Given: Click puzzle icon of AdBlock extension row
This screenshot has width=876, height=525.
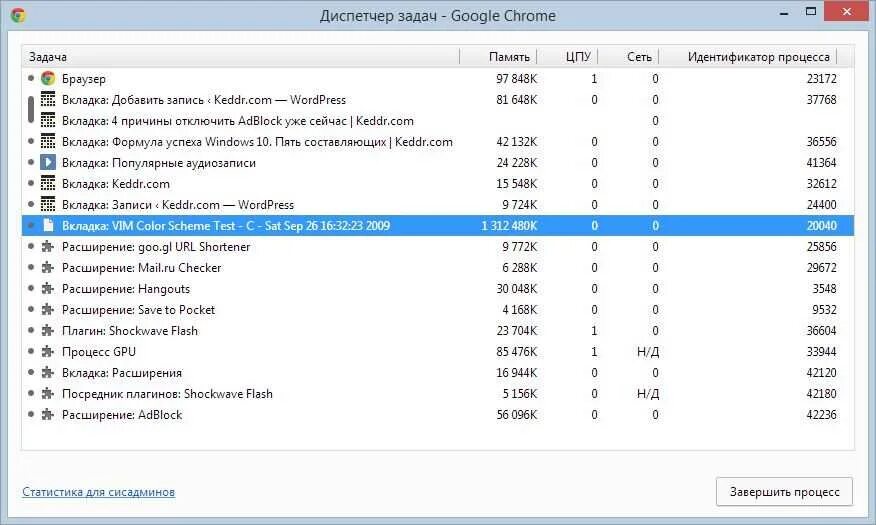Looking at the screenshot, I should [x=48, y=414].
